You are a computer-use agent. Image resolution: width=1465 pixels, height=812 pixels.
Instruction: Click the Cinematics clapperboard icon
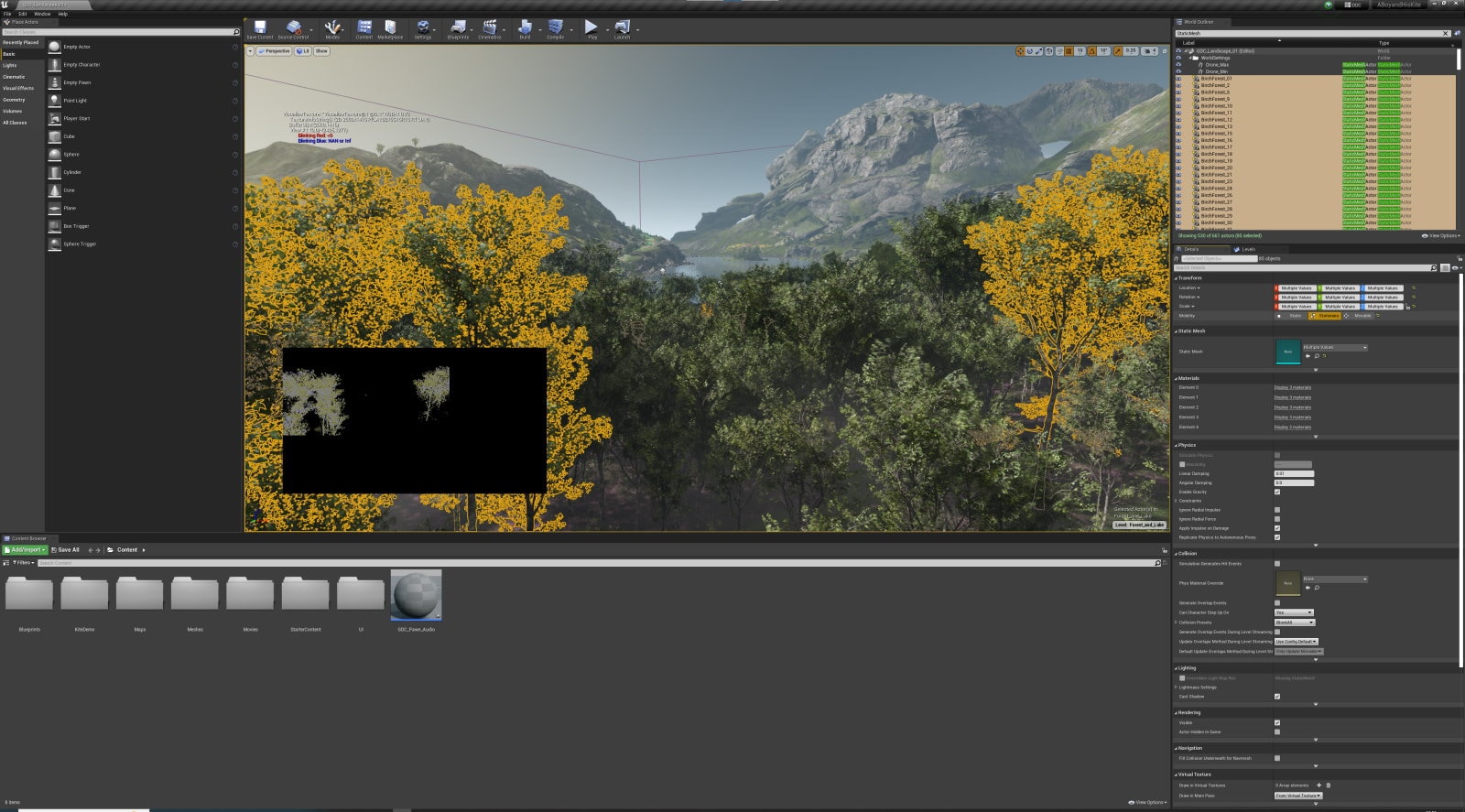[x=490, y=29]
